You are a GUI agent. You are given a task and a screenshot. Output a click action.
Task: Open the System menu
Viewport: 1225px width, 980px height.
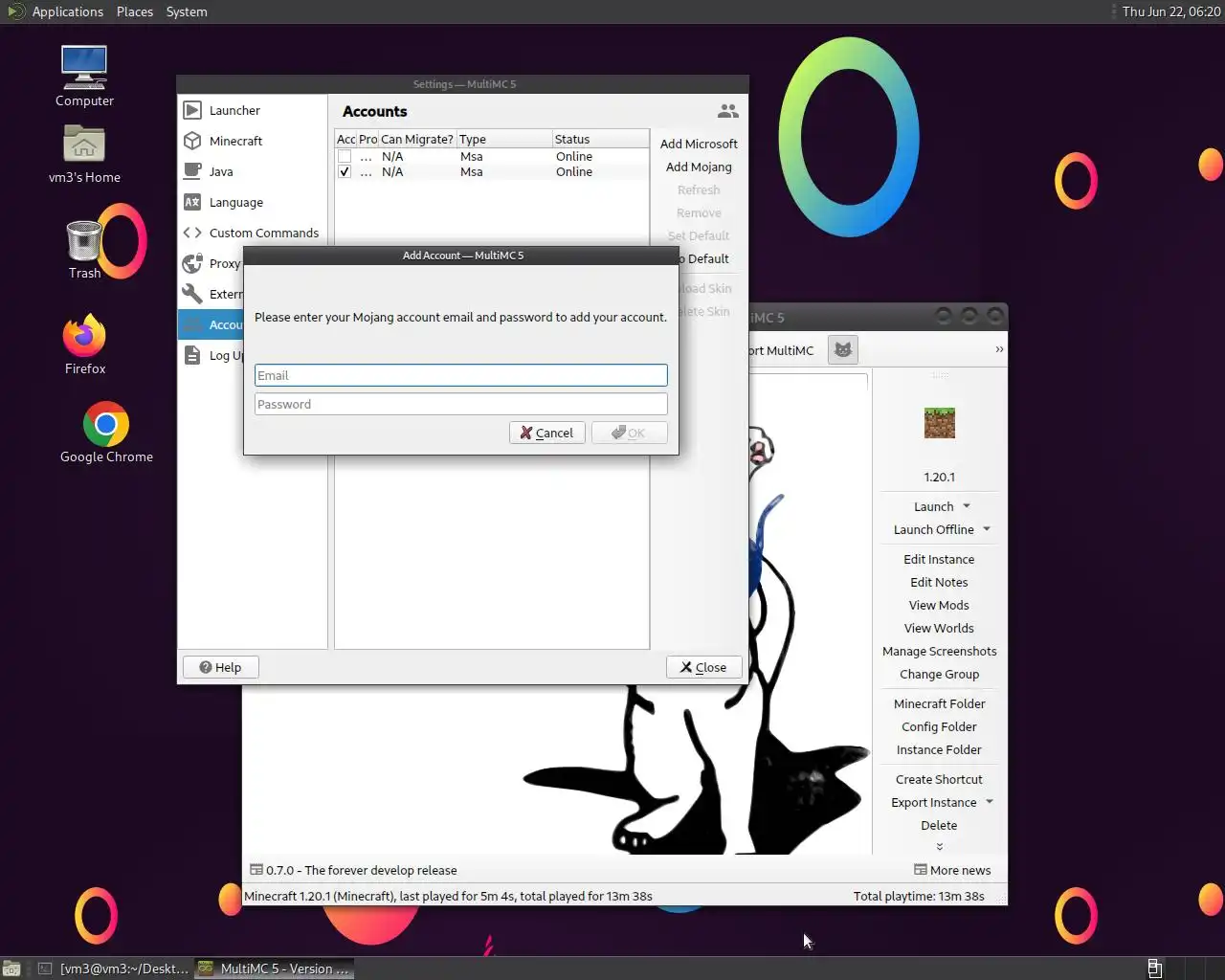click(x=187, y=11)
